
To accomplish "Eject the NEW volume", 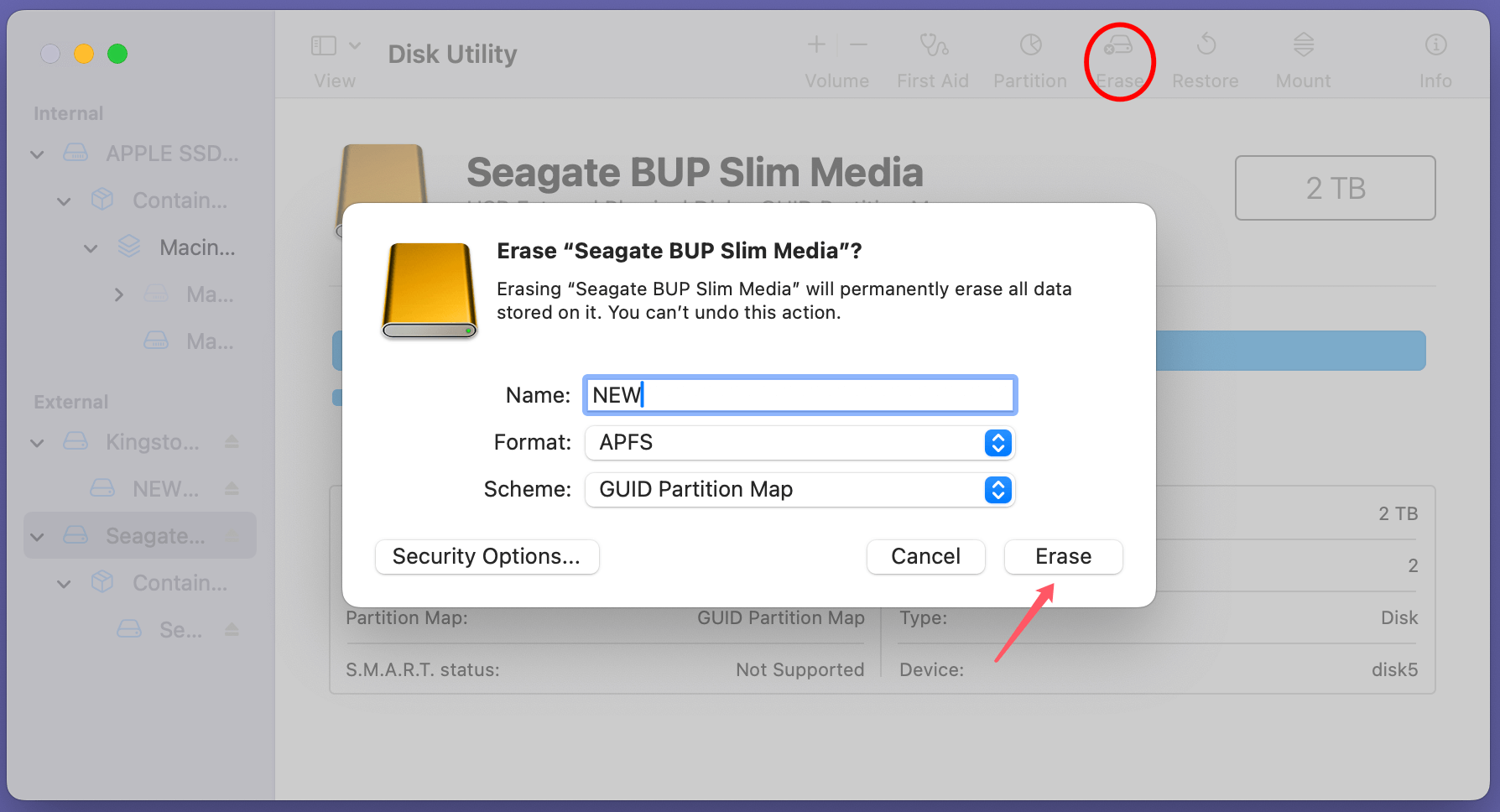I will tap(232, 488).
